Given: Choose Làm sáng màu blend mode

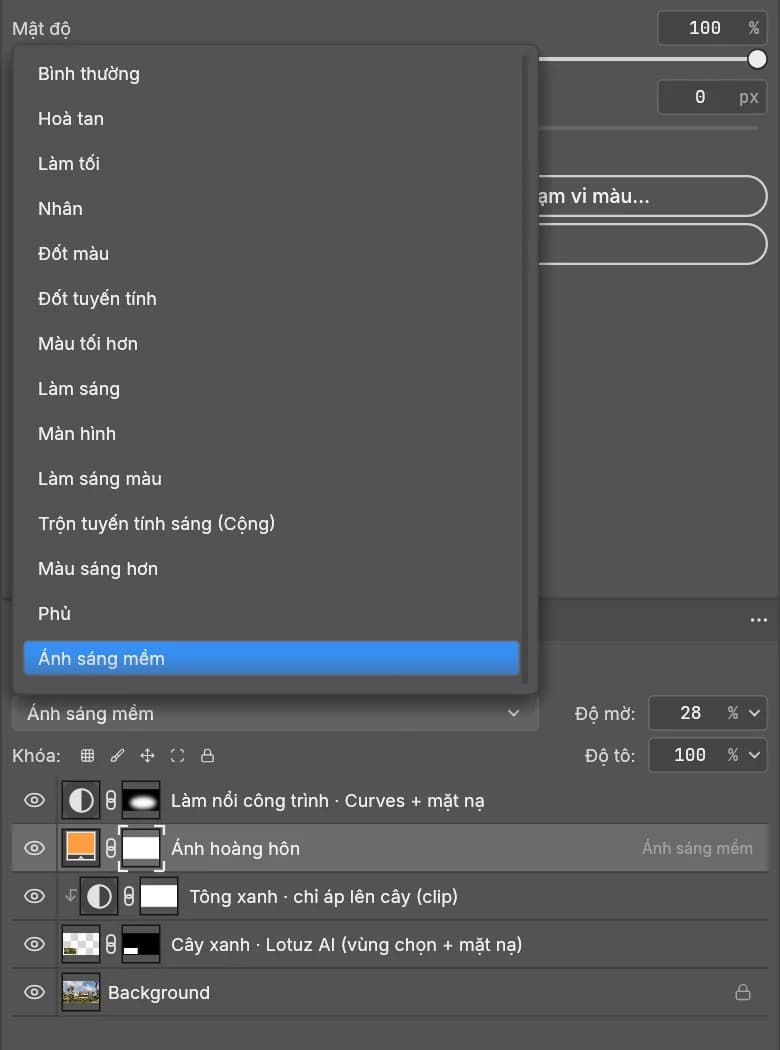Looking at the screenshot, I should 271,479.
